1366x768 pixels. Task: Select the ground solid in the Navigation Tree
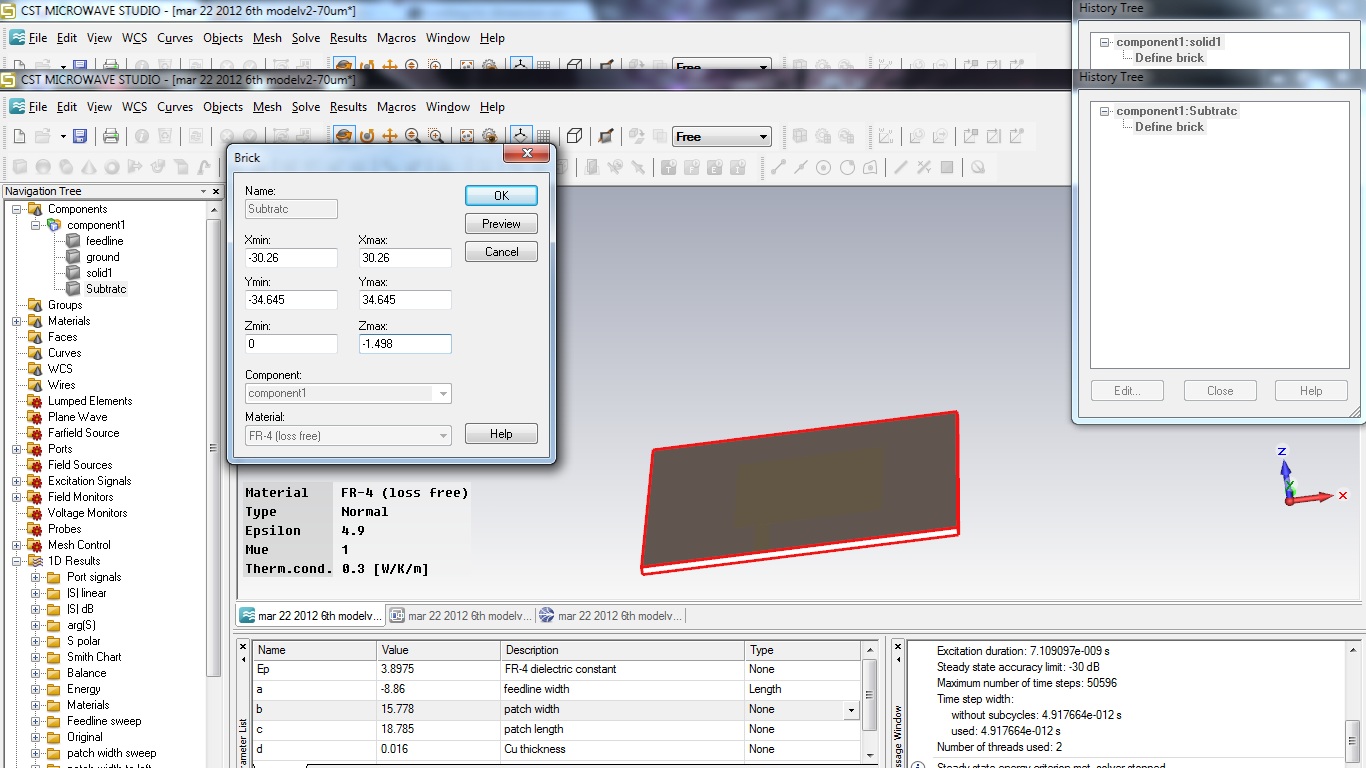pyautogui.click(x=102, y=257)
